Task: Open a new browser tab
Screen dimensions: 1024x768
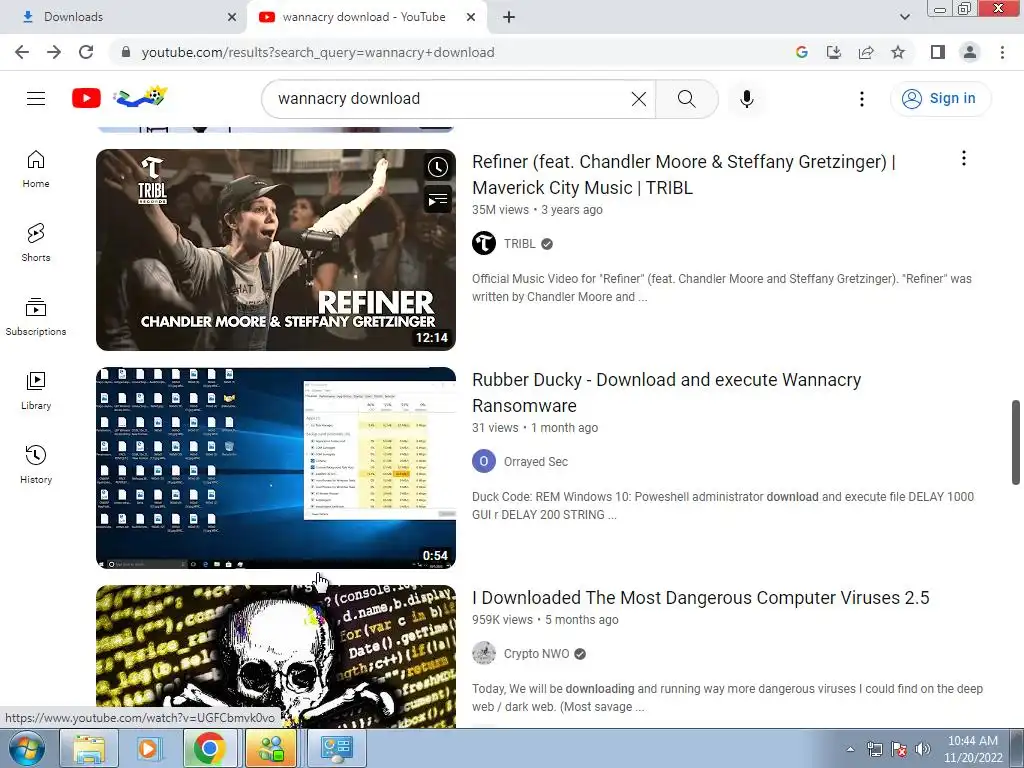Action: [x=509, y=17]
